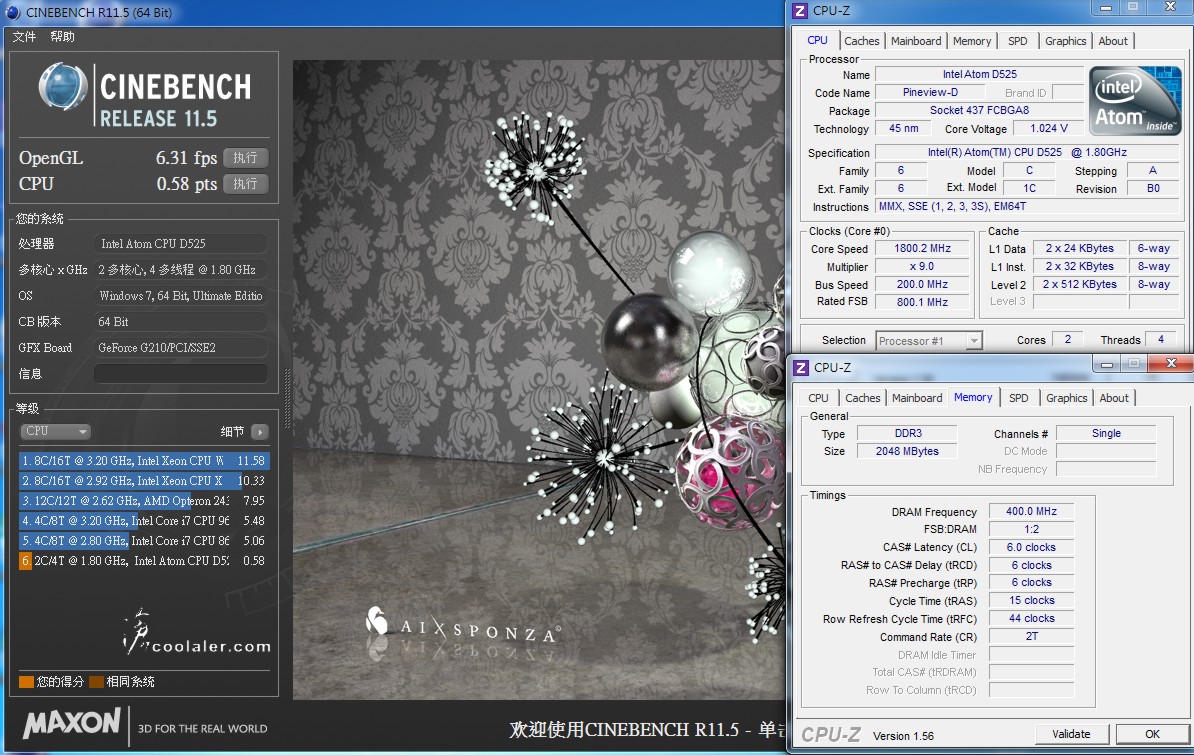
Task: Click the empty 信息 info field
Action: pyautogui.click(x=180, y=373)
